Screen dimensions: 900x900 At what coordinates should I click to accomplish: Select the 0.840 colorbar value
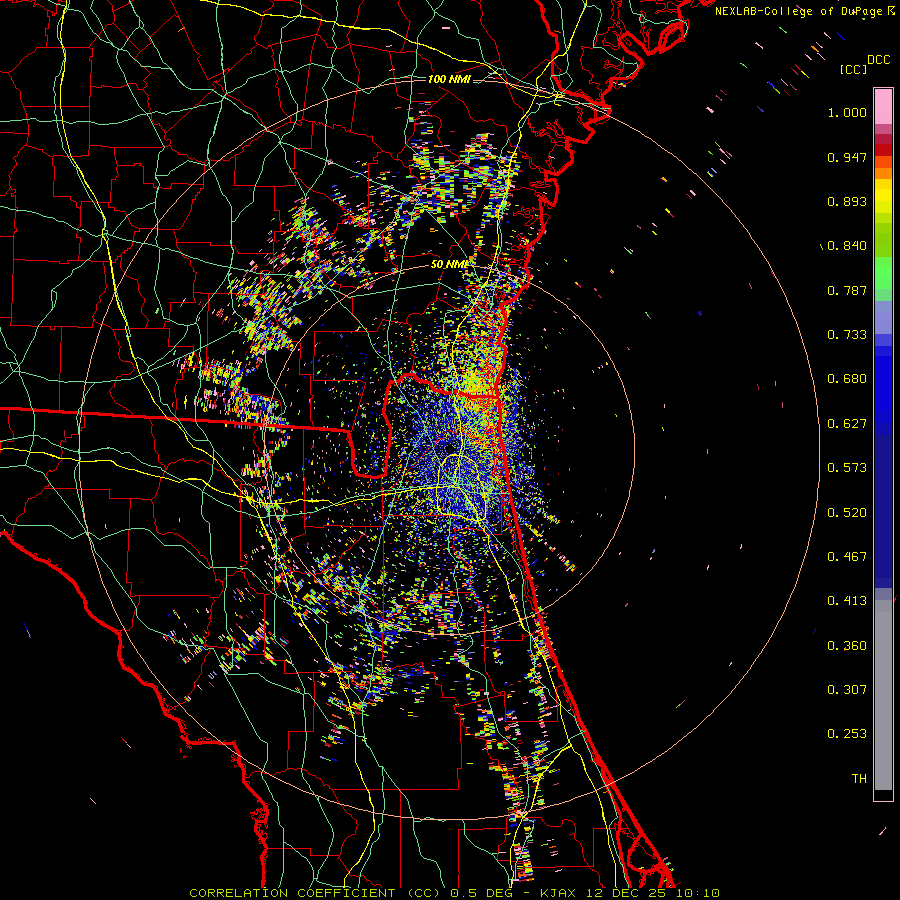coord(847,246)
